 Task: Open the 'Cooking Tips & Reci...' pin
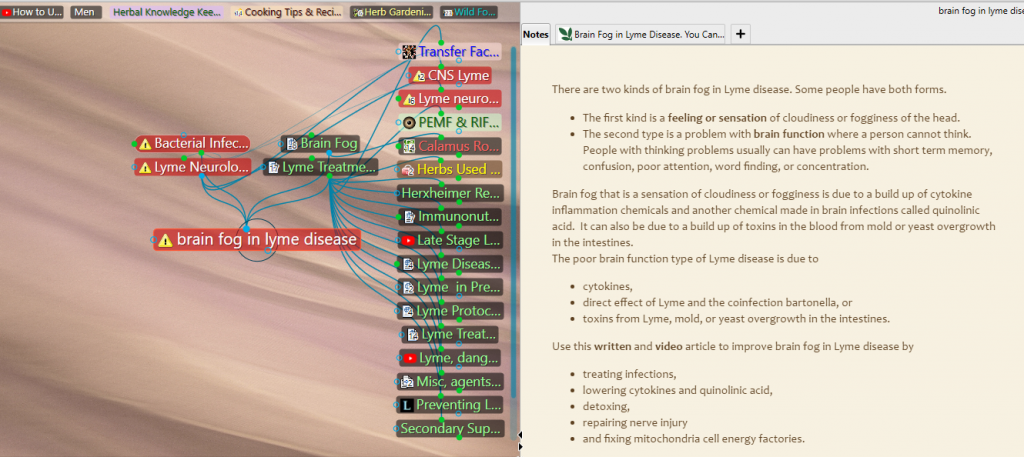pos(287,12)
